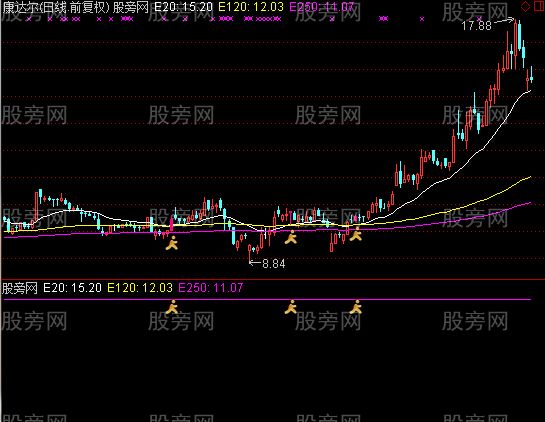Select the middle running-man marker in the indicator sub-panel
Screen dimensions: 545x422
[291, 307]
